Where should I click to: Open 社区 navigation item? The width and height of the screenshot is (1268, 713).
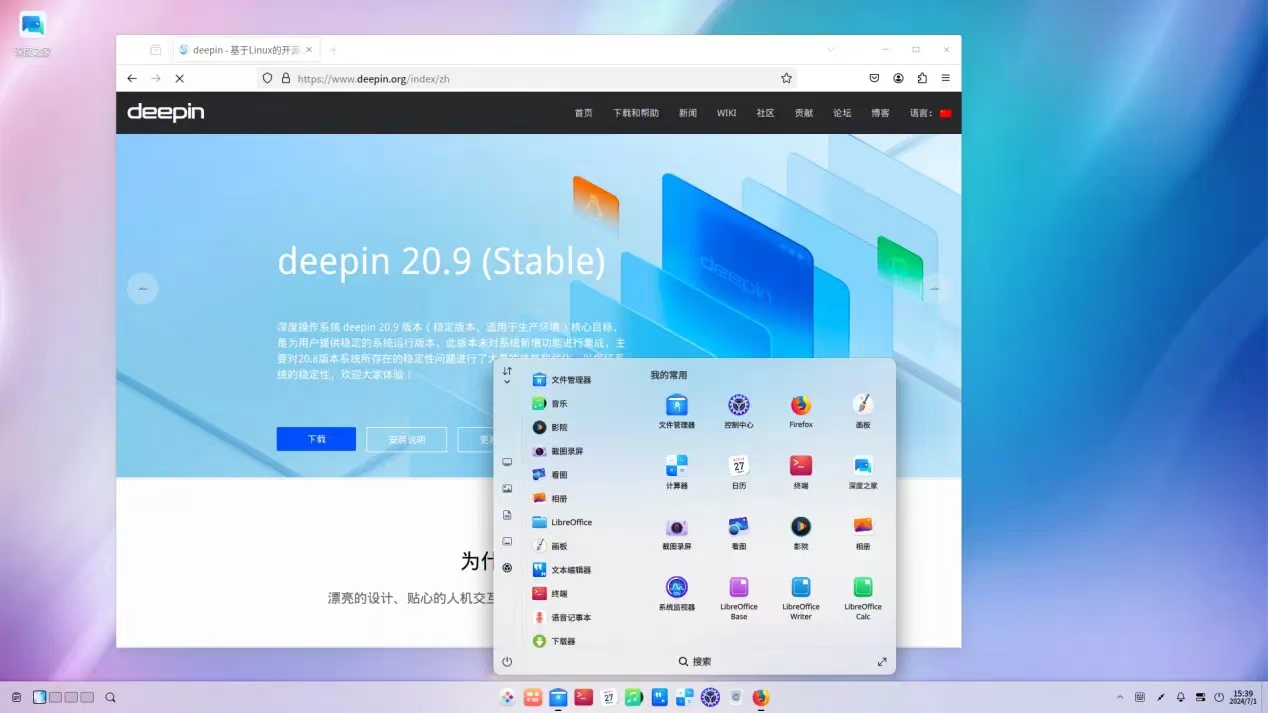click(766, 113)
